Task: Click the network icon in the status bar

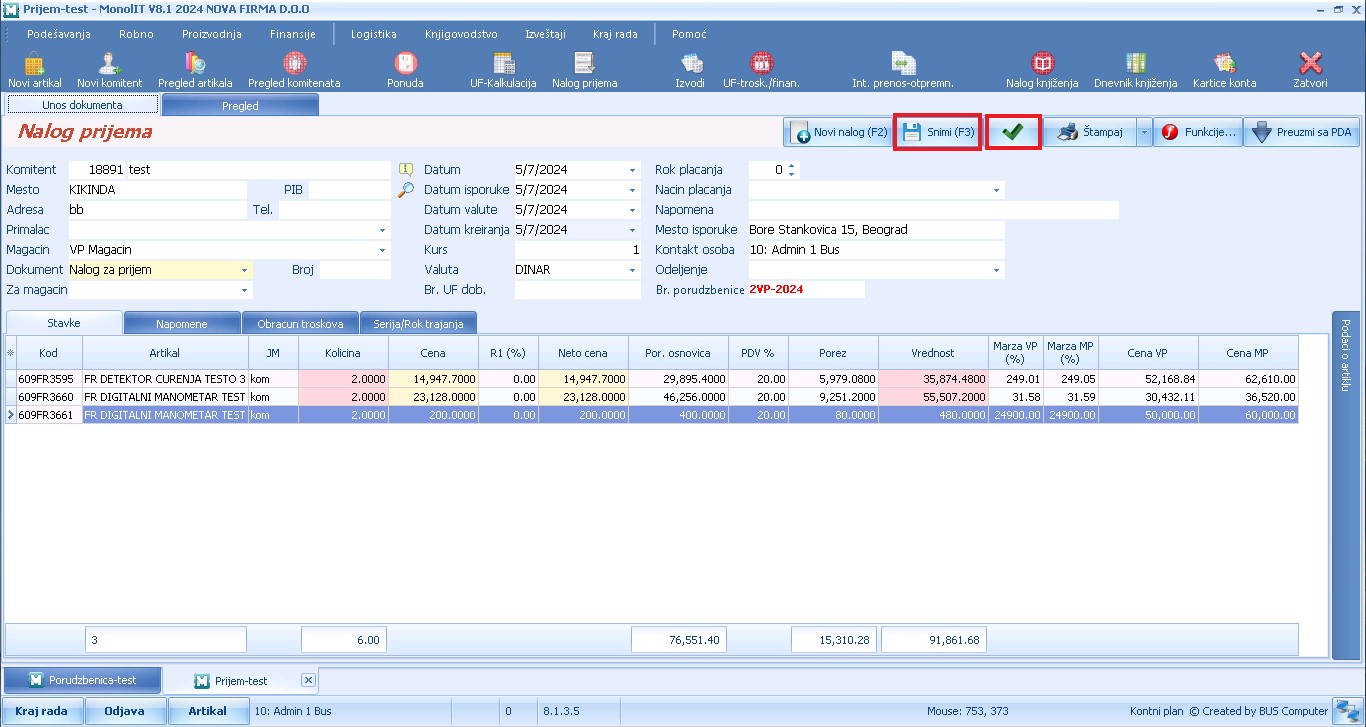Action: click(1345, 711)
